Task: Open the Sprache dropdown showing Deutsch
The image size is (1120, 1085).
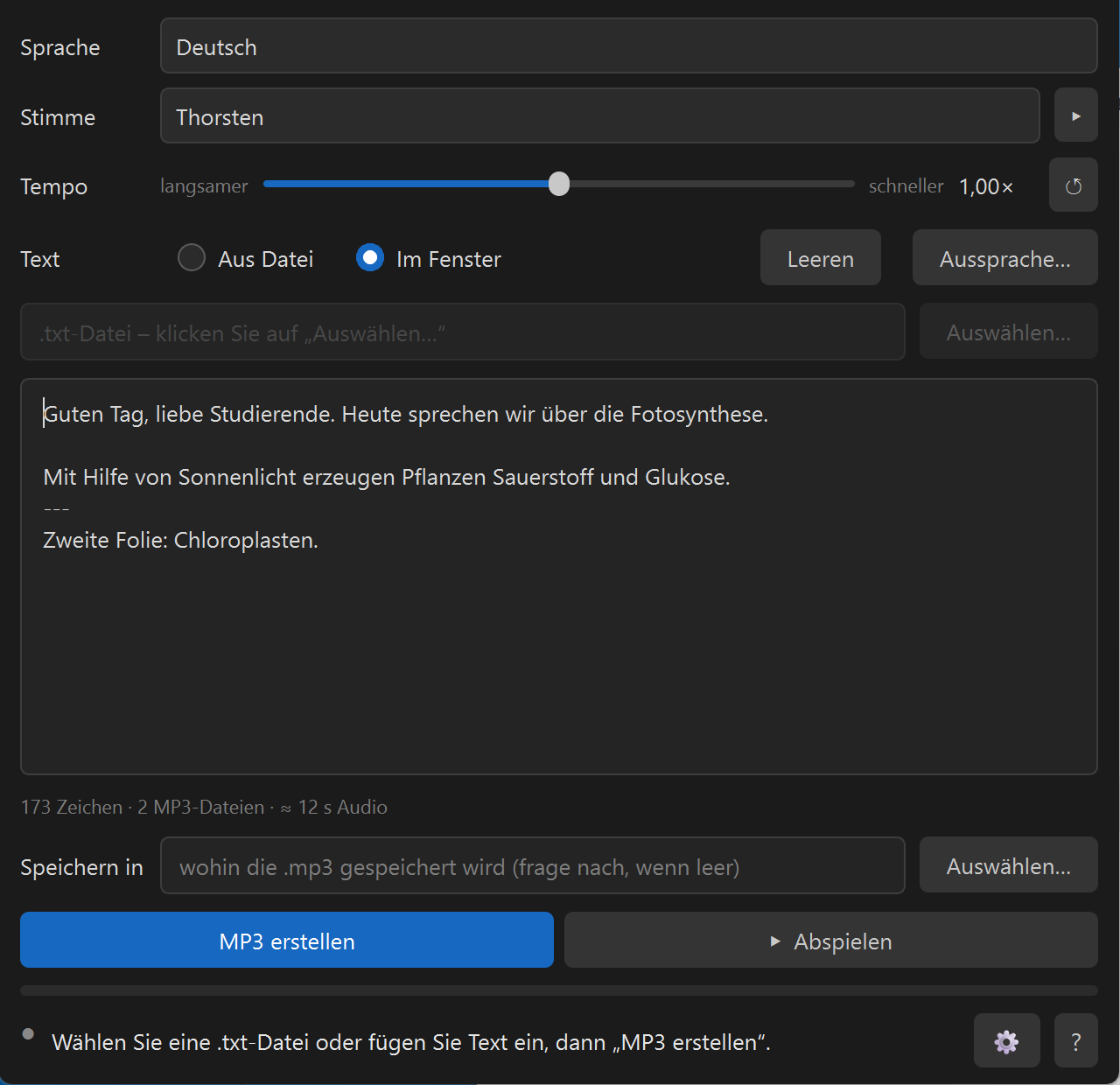Action: pyautogui.click(x=628, y=46)
